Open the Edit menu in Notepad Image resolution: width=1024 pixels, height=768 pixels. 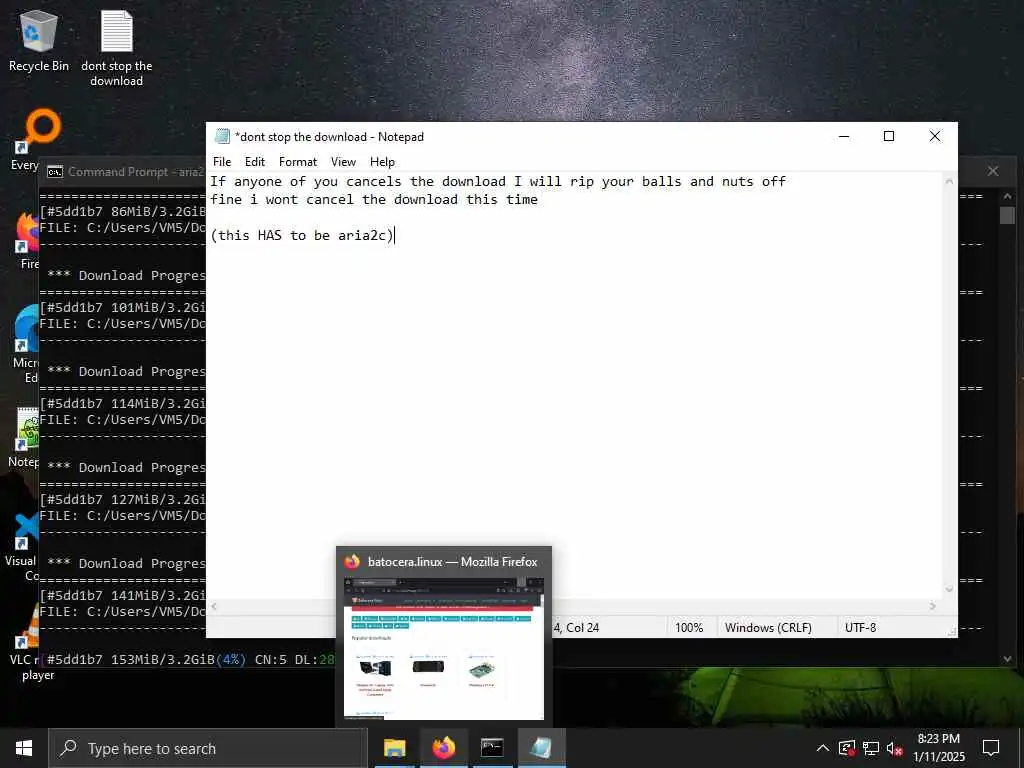click(255, 162)
